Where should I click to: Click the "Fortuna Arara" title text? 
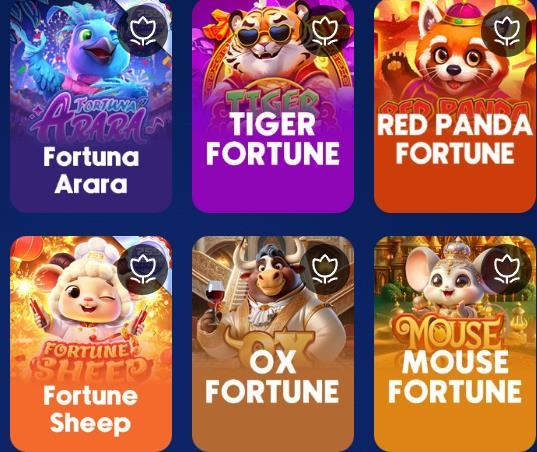tap(91, 171)
